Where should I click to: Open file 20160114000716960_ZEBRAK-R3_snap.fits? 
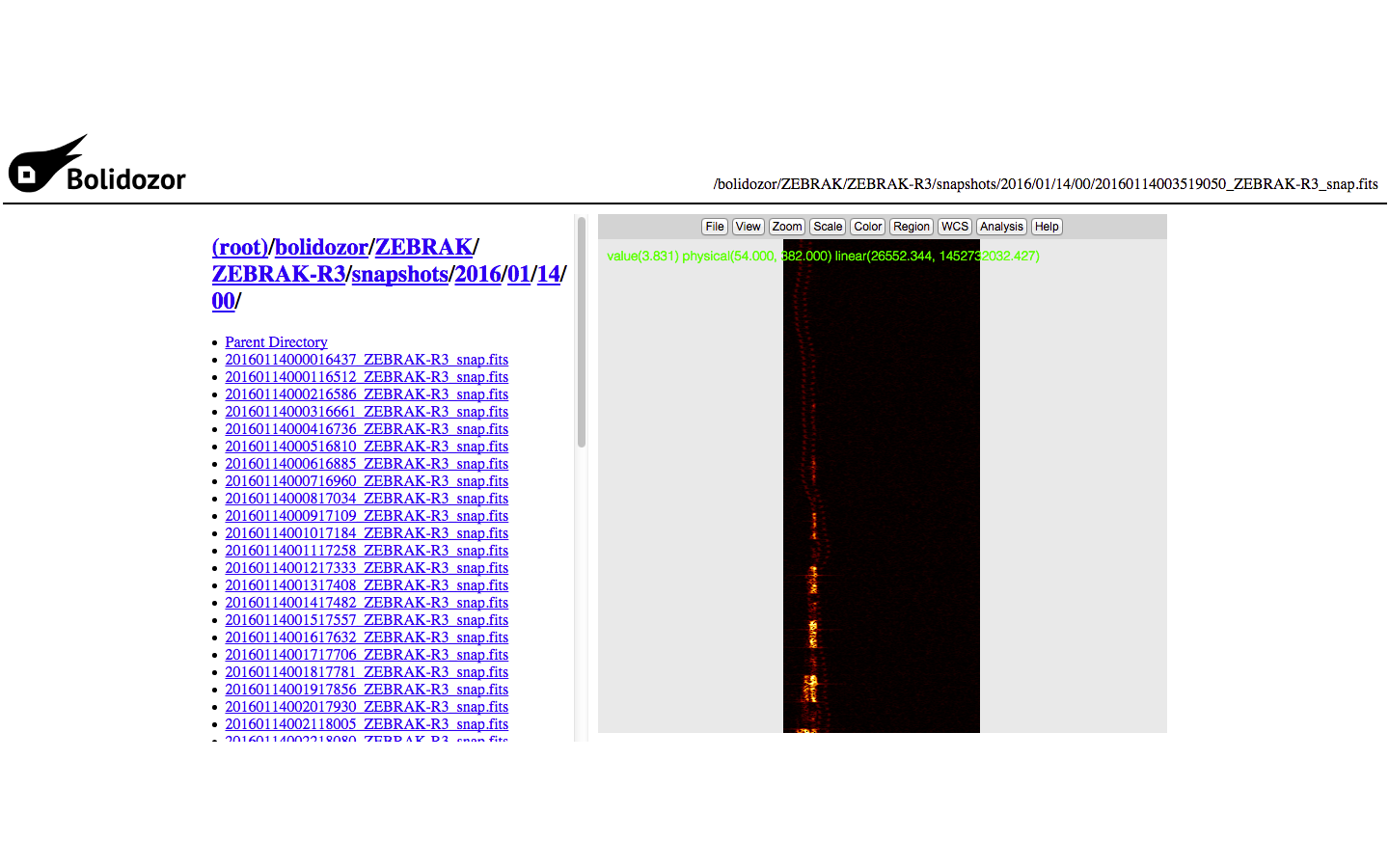click(367, 481)
